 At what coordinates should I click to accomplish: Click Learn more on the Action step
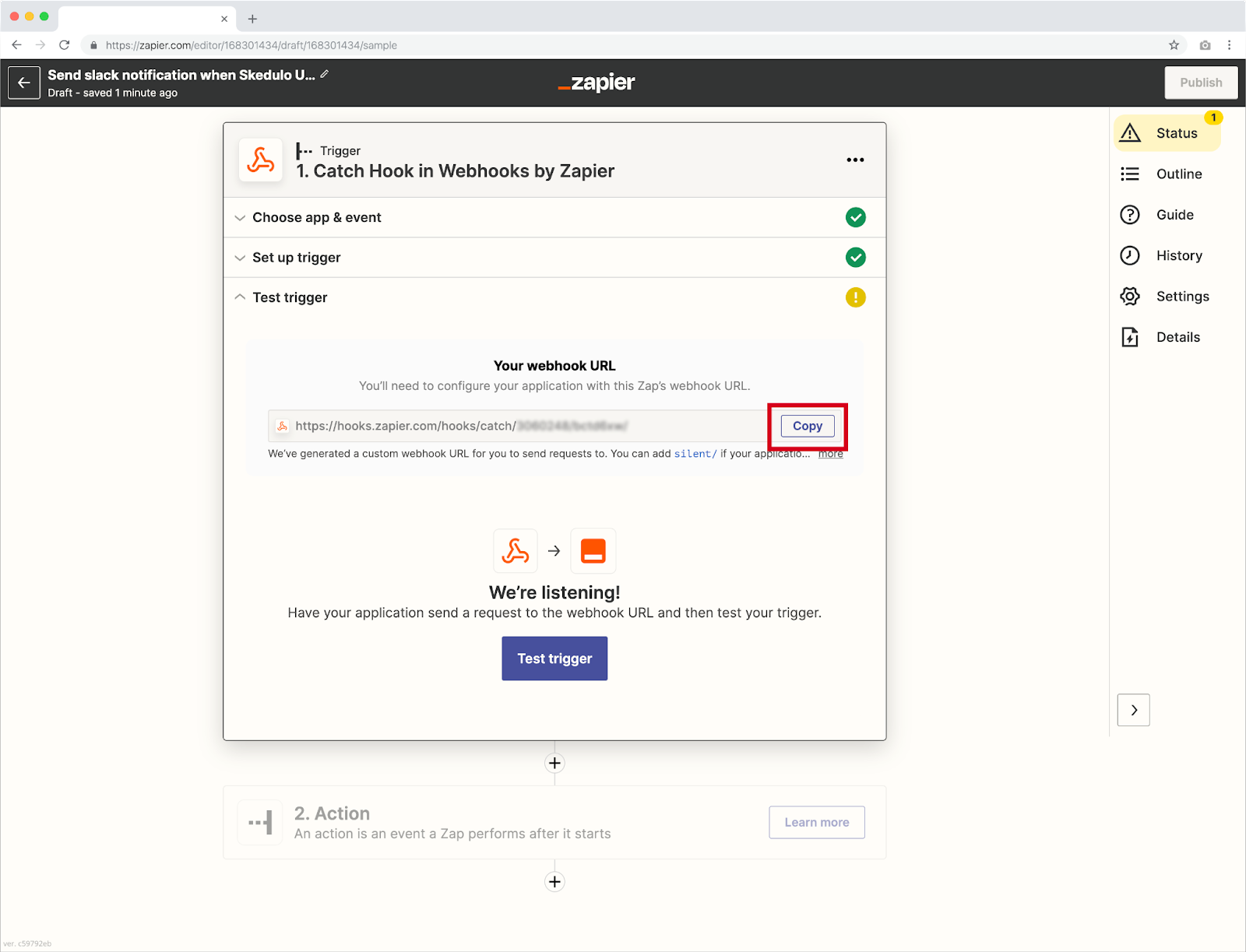[817, 822]
